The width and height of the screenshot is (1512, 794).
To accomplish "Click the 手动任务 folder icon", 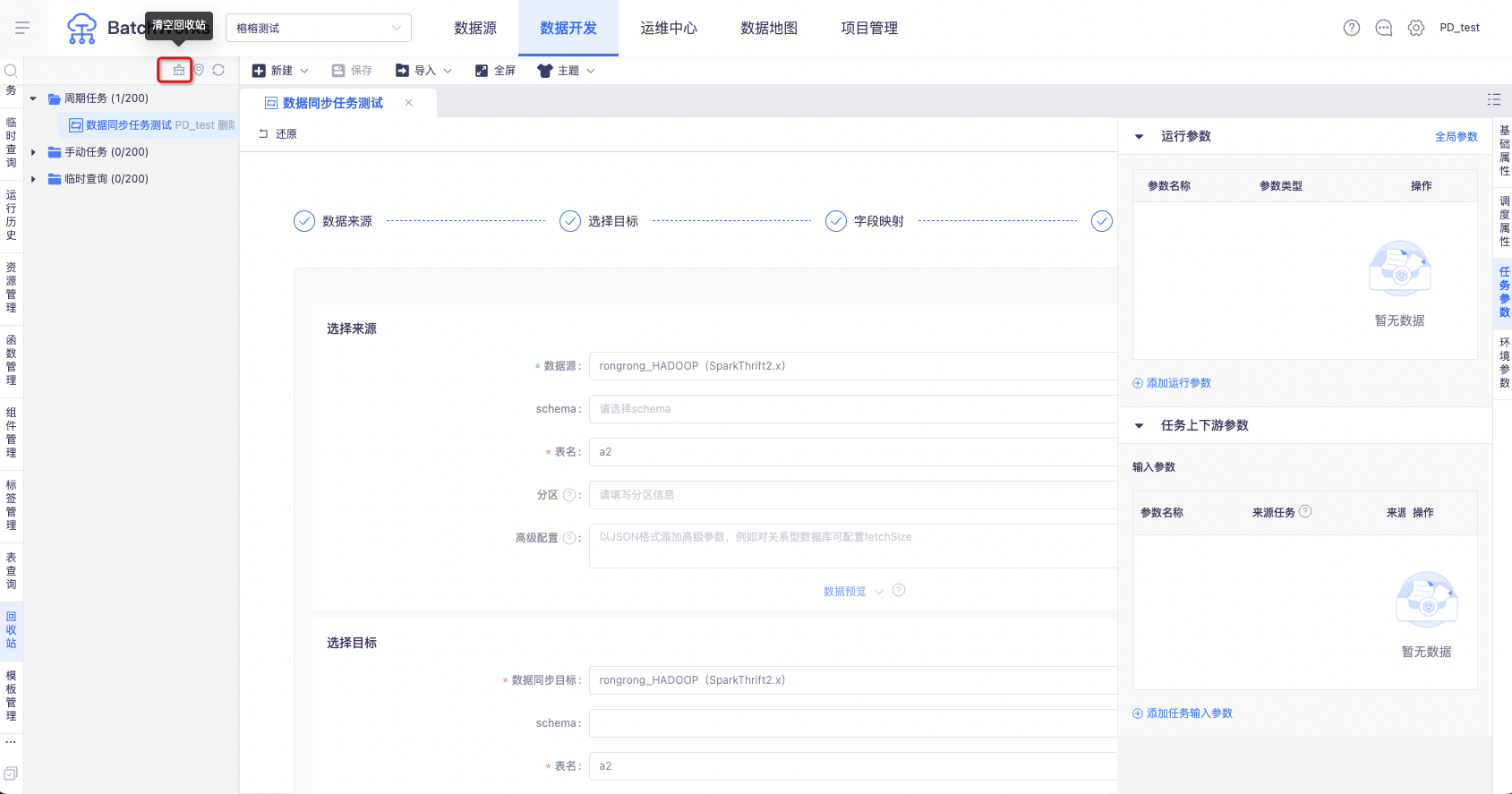I will [55, 152].
